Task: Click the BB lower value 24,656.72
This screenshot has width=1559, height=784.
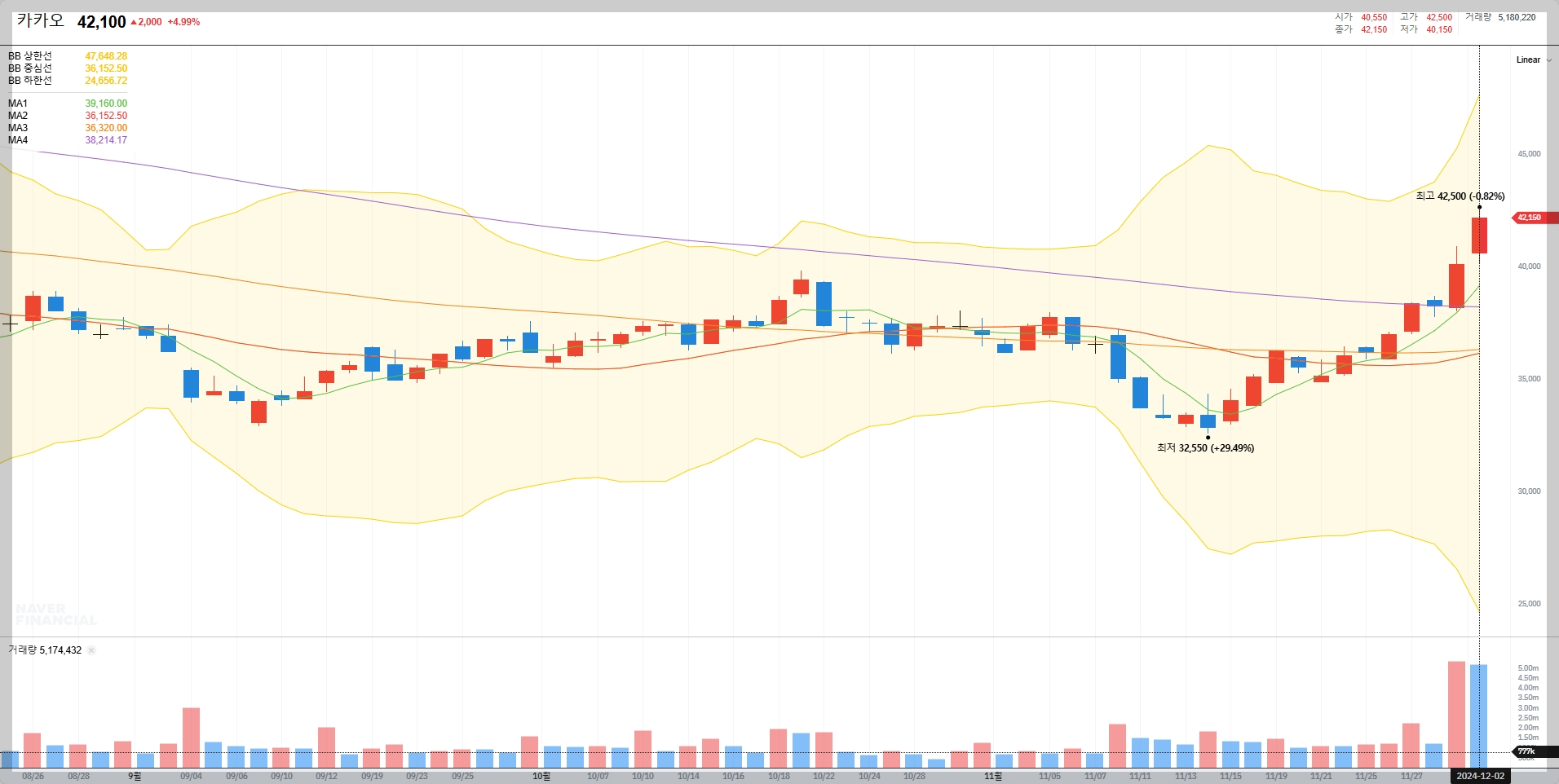Action: (x=106, y=81)
